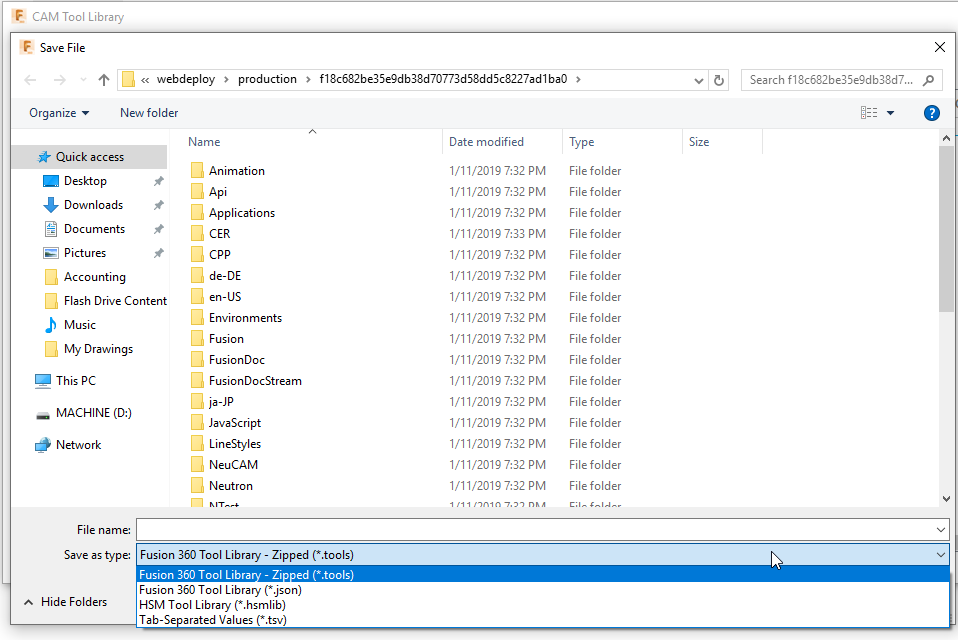Select the CPP folder icon
The height and width of the screenshot is (640, 958).
point(197,255)
